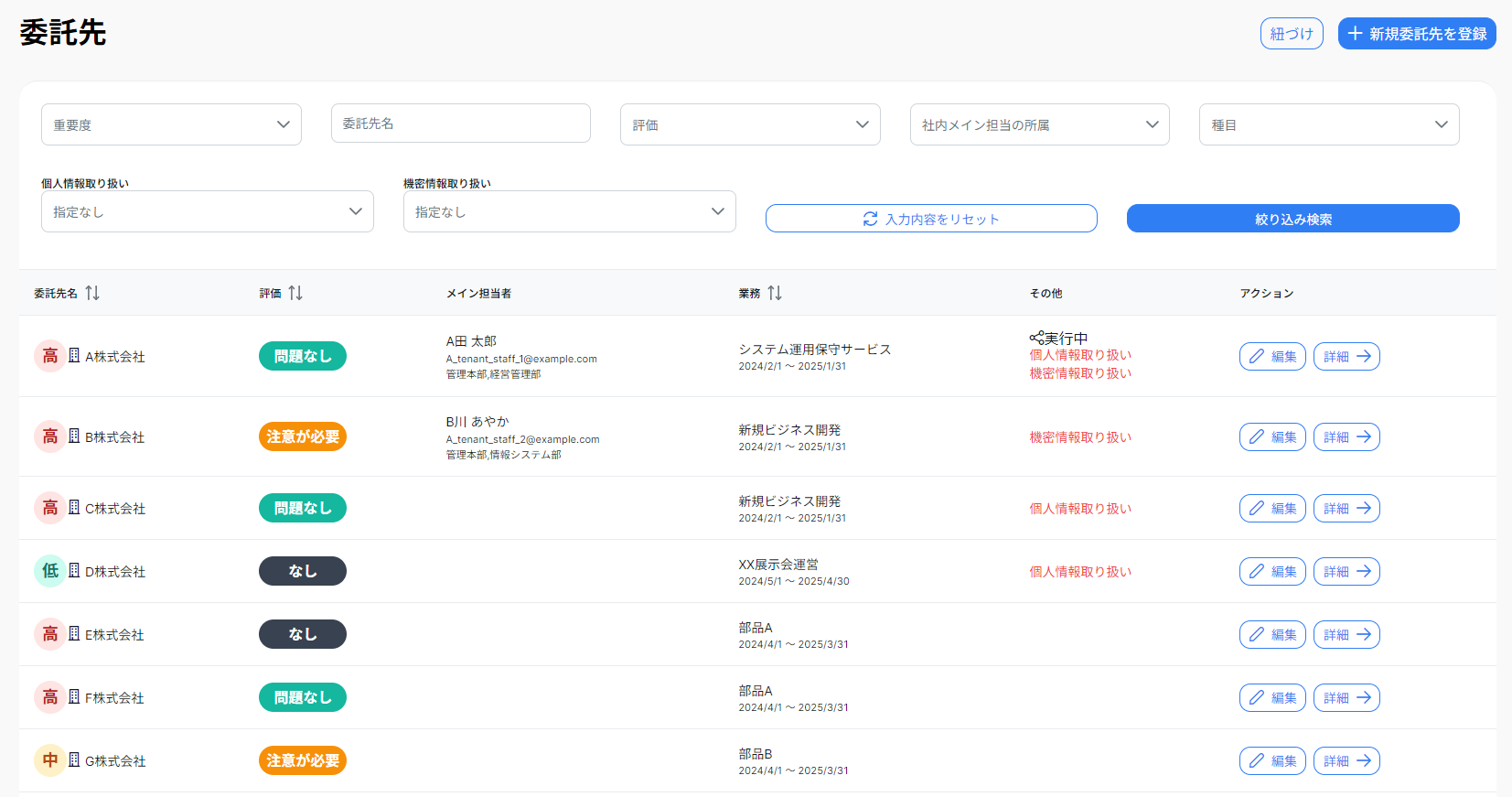The width and height of the screenshot is (1512, 797).
Task: Click building icon next to B株式会社
Action: 74,436
